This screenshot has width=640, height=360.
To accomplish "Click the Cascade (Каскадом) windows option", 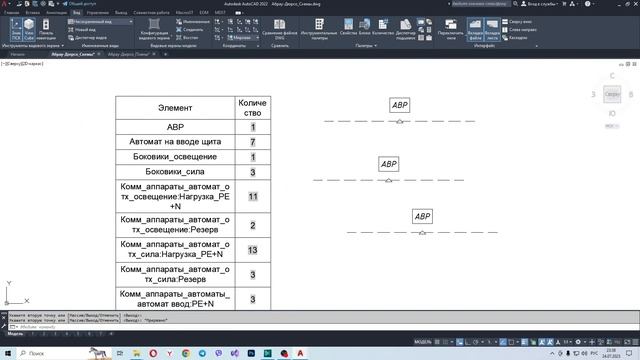I will point(515,38).
